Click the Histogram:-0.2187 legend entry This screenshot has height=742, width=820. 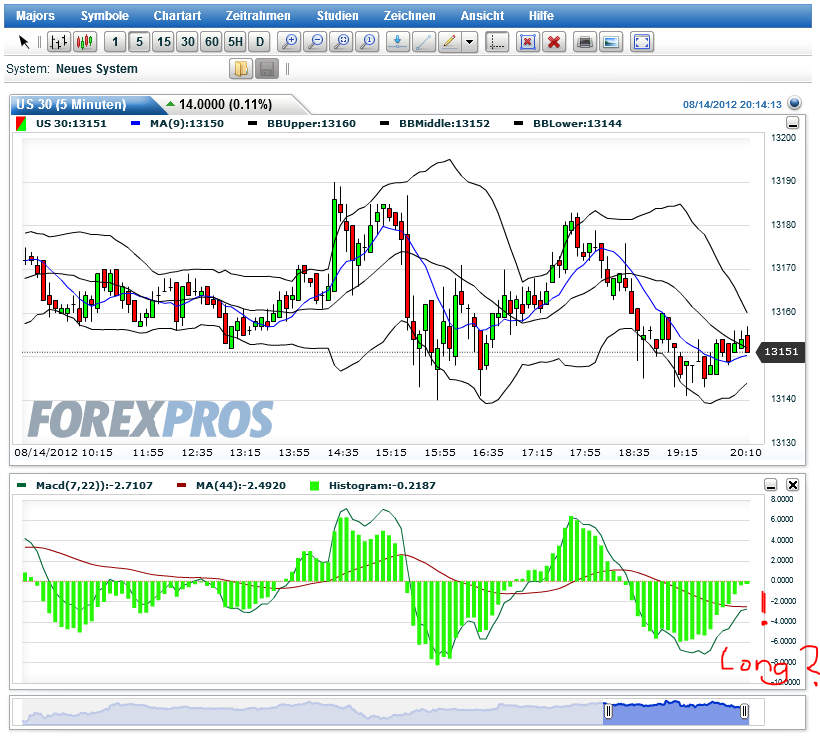point(373,486)
